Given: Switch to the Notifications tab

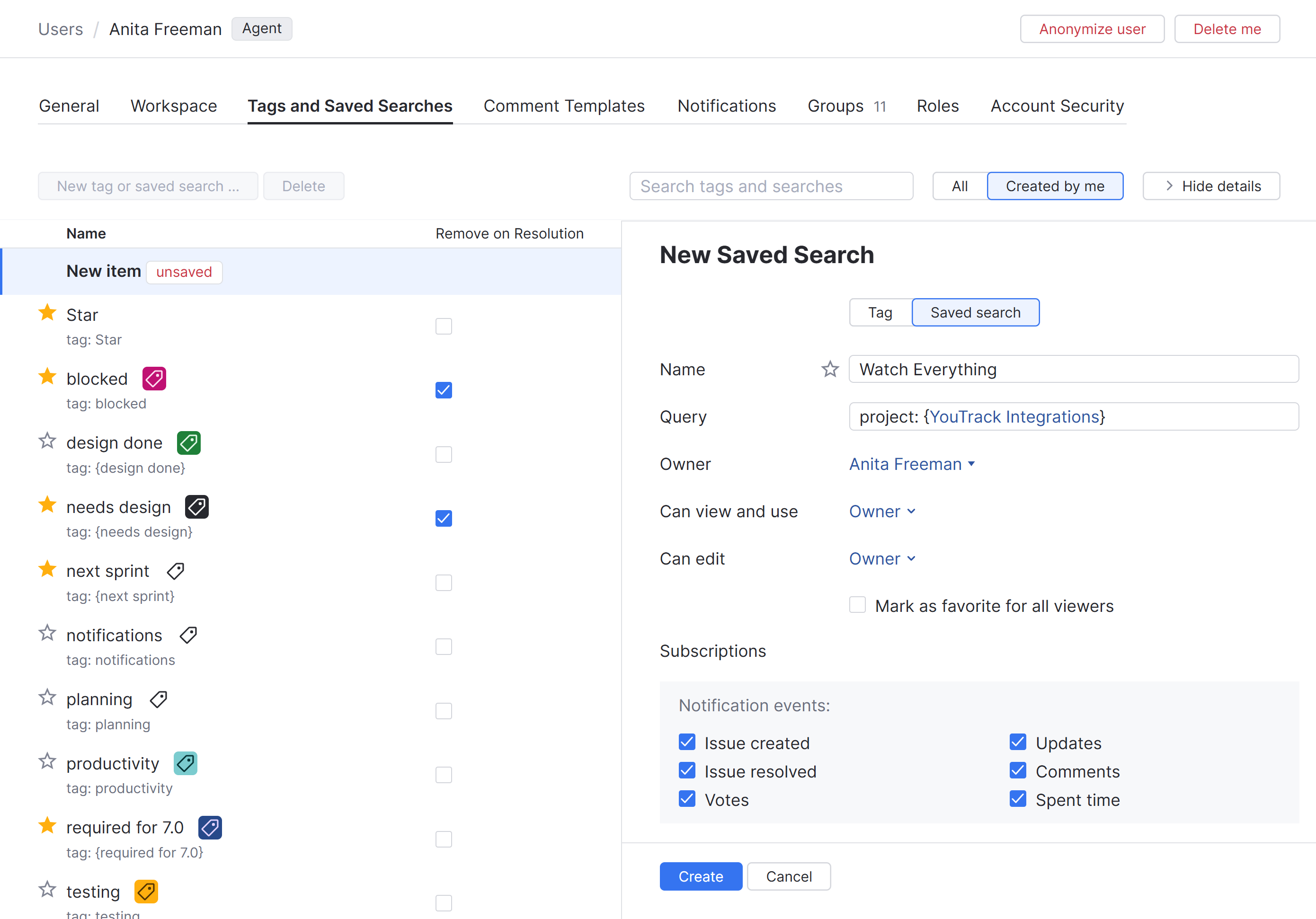Looking at the screenshot, I should click(x=726, y=106).
